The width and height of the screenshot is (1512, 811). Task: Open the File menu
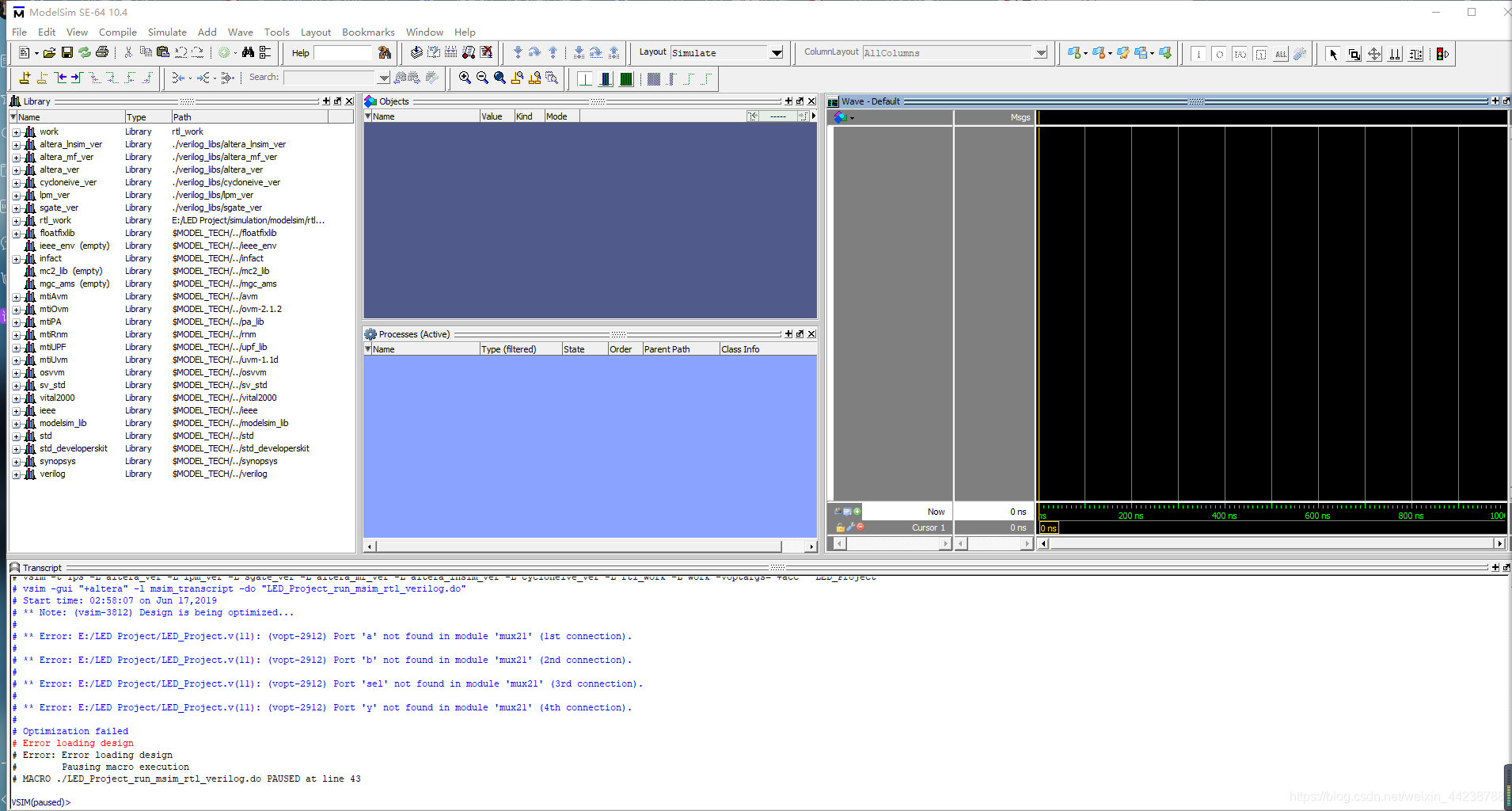(x=19, y=32)
